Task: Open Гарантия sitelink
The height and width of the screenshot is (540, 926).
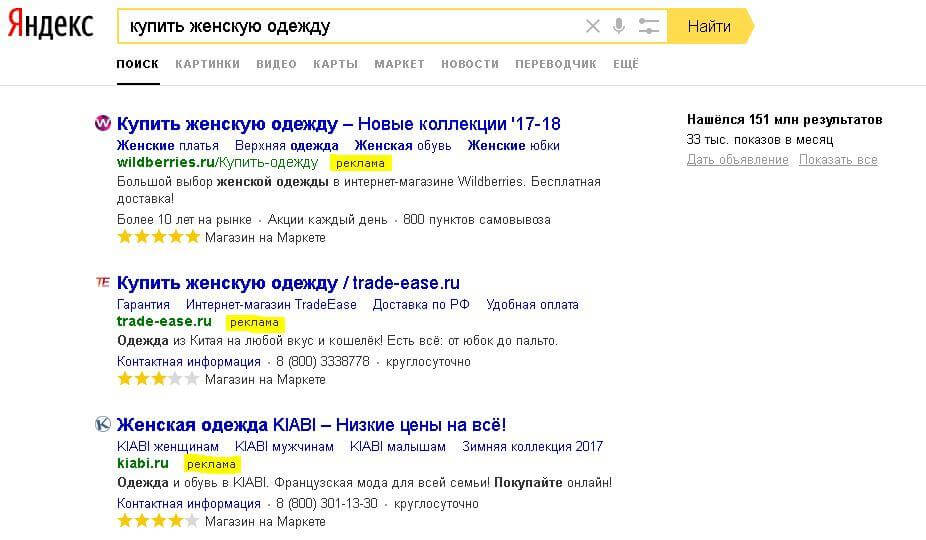Action: tap(144, 305)
